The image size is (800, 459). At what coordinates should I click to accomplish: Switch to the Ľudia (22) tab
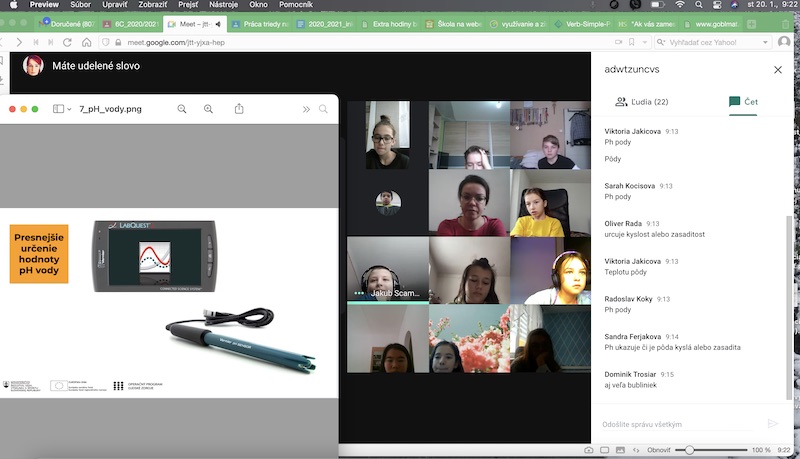(x=642, y=101)
